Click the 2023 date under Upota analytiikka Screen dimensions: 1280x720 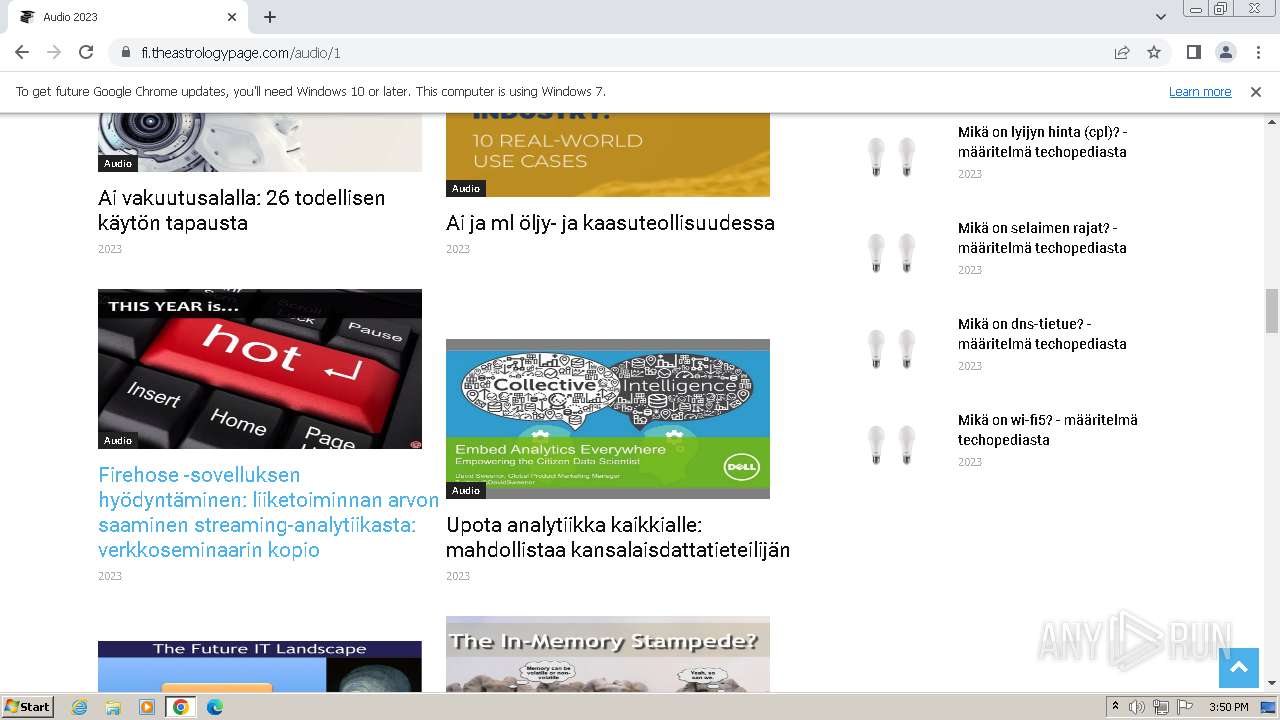pos(458,576)
